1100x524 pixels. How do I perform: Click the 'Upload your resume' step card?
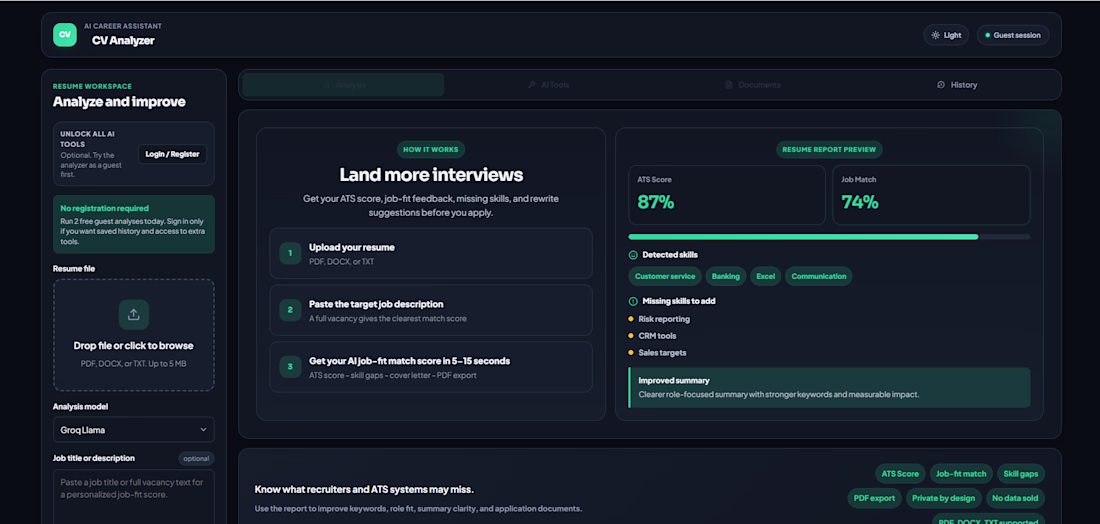coord(431,253)
